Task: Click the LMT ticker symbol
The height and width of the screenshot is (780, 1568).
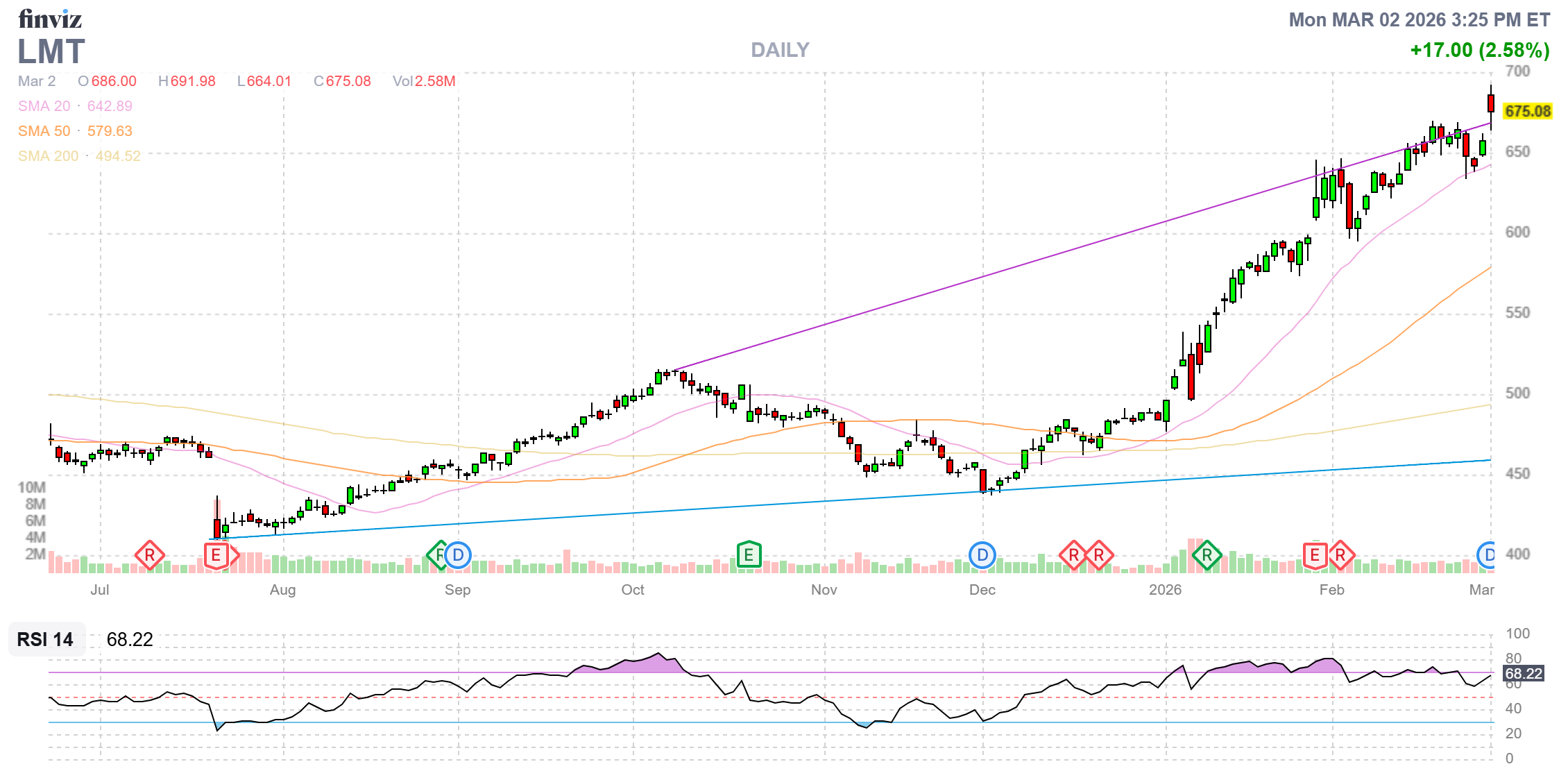Action: coord(51,52)
